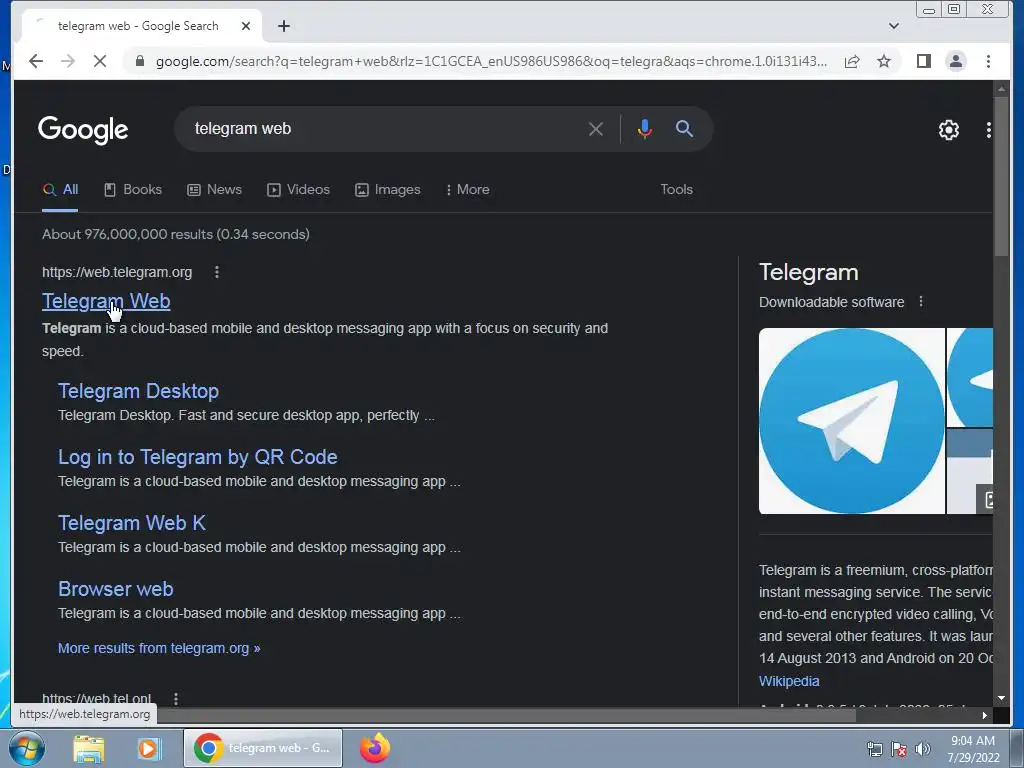Viewport: 1024px width, 768px height.
Task: Switch to the Books tab
Action: point(133,189)
